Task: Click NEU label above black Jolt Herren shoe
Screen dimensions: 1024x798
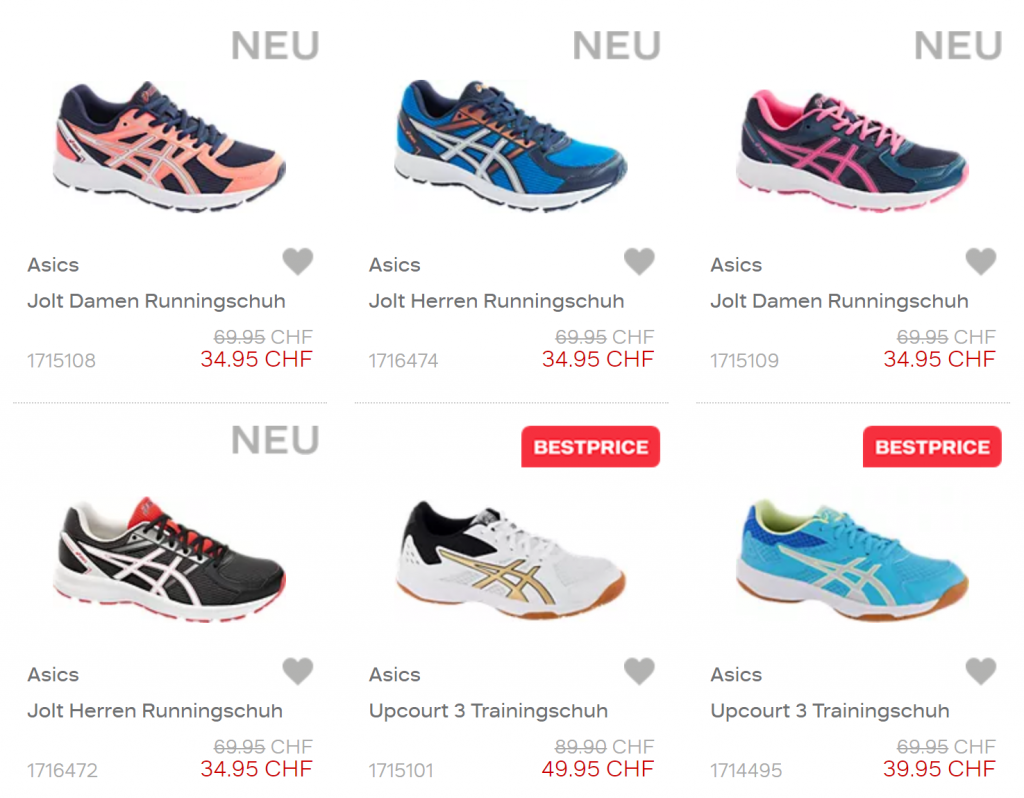Action: [x=275, y=440]
